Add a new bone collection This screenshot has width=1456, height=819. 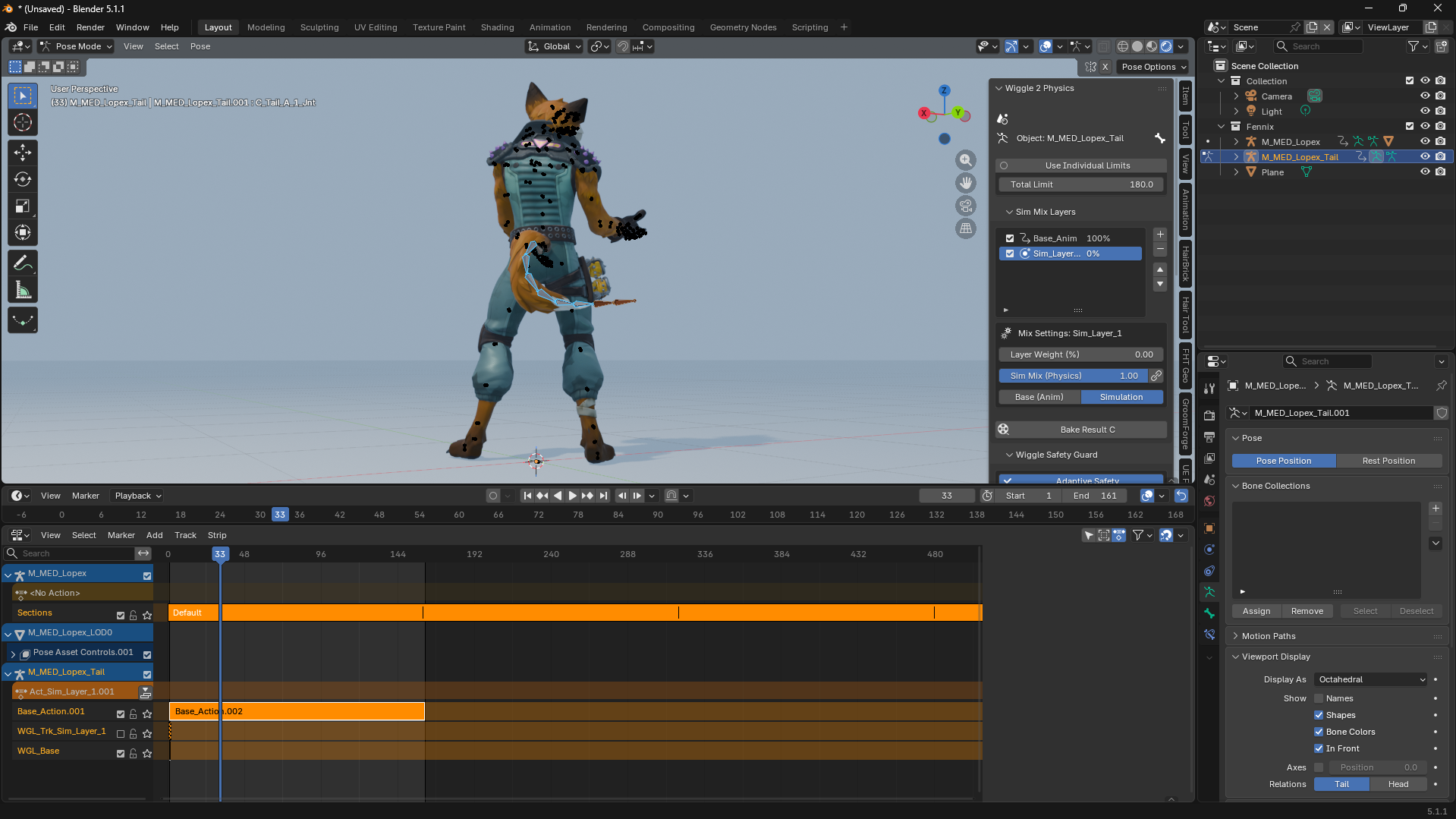[x=1436, y=509]
